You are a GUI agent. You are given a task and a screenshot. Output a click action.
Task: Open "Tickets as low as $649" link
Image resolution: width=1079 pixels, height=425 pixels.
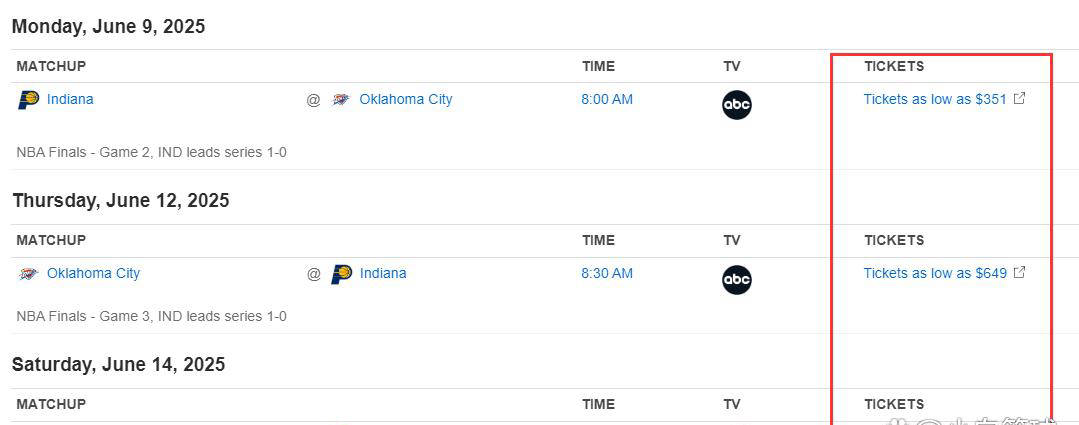(x=935, y=274)
